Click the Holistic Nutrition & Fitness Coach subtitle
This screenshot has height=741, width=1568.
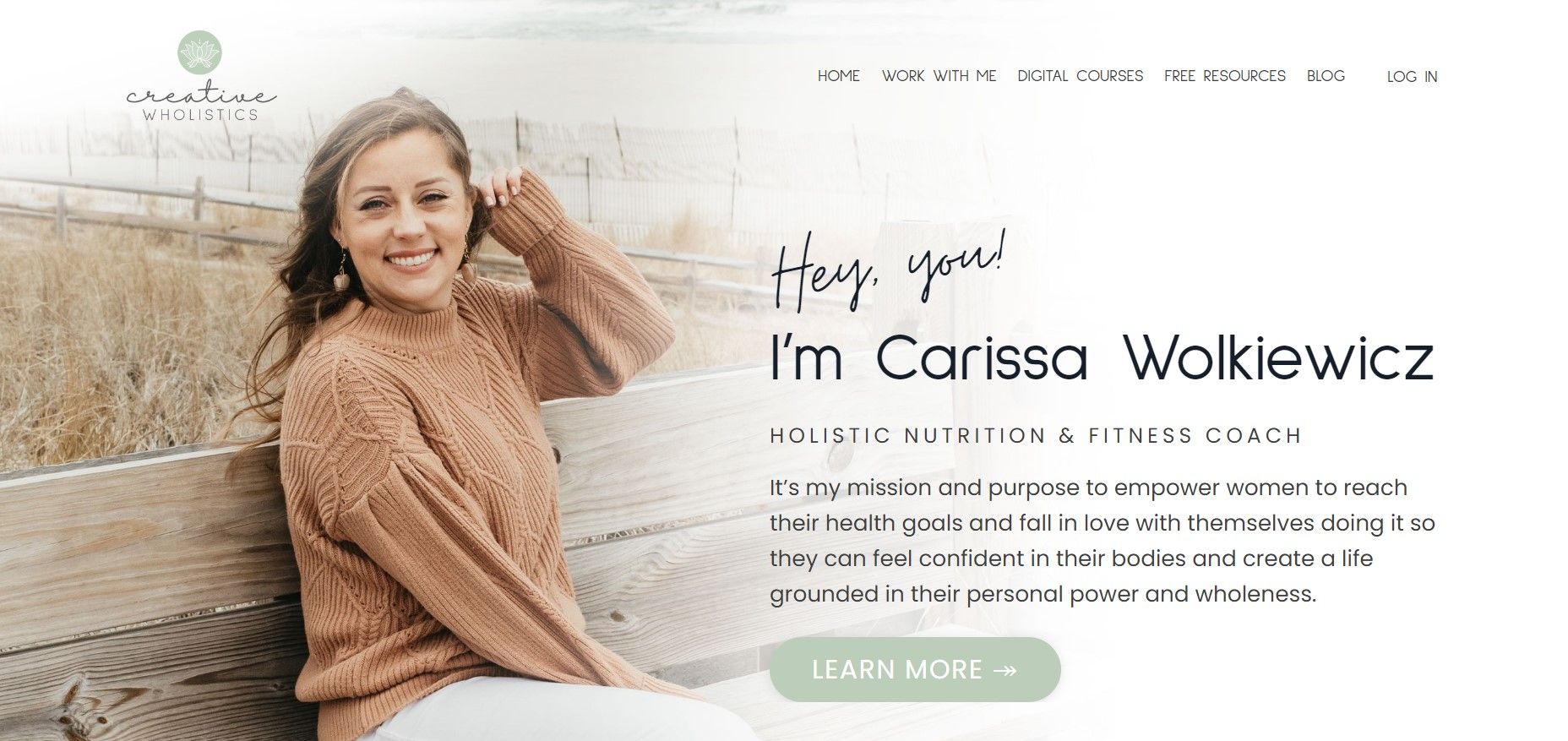coord(1037,436)
